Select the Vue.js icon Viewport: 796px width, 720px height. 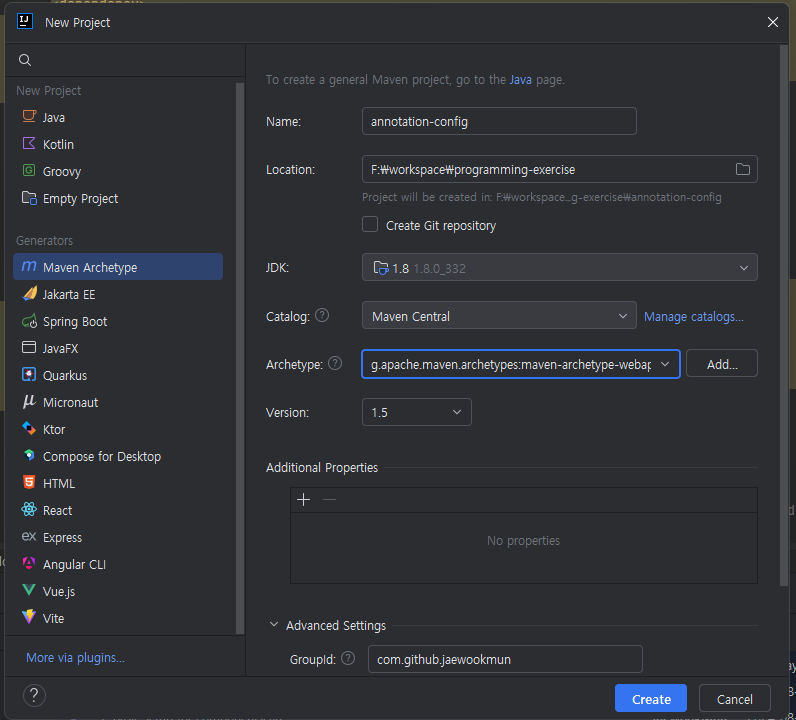pos(29,590)
